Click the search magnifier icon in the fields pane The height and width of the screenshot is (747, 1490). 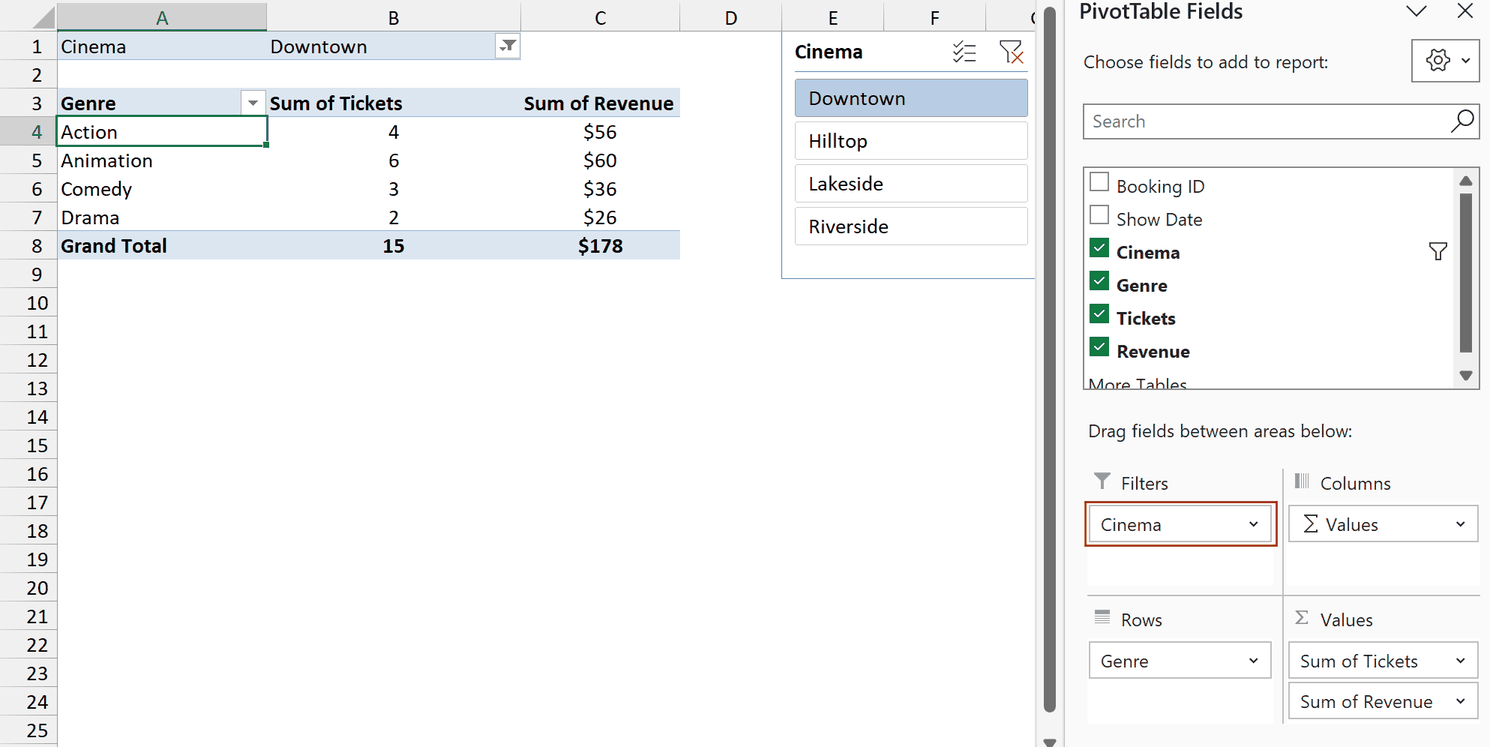tap(1462, 121)
